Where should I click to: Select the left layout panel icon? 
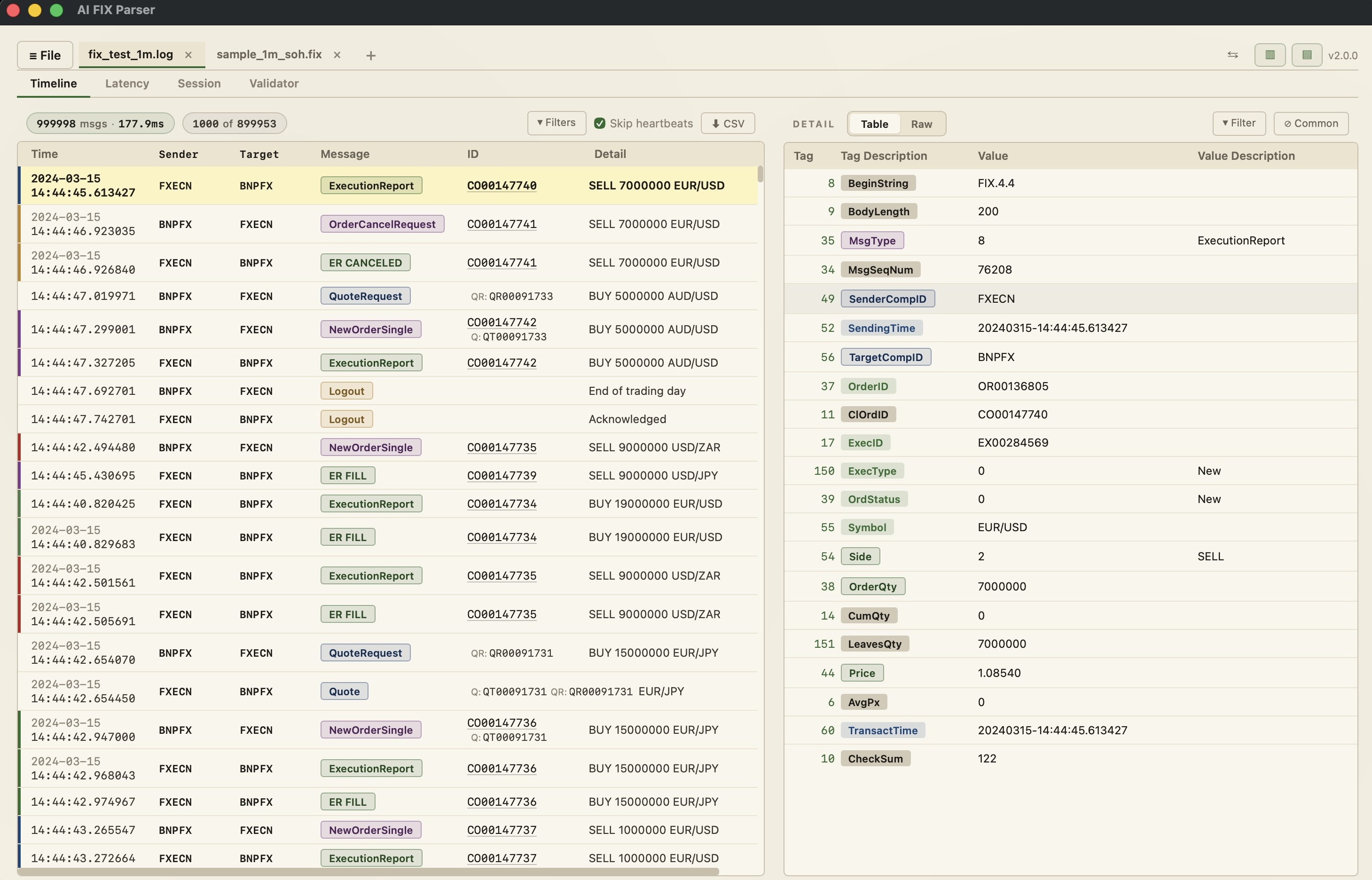[1270, 55]
